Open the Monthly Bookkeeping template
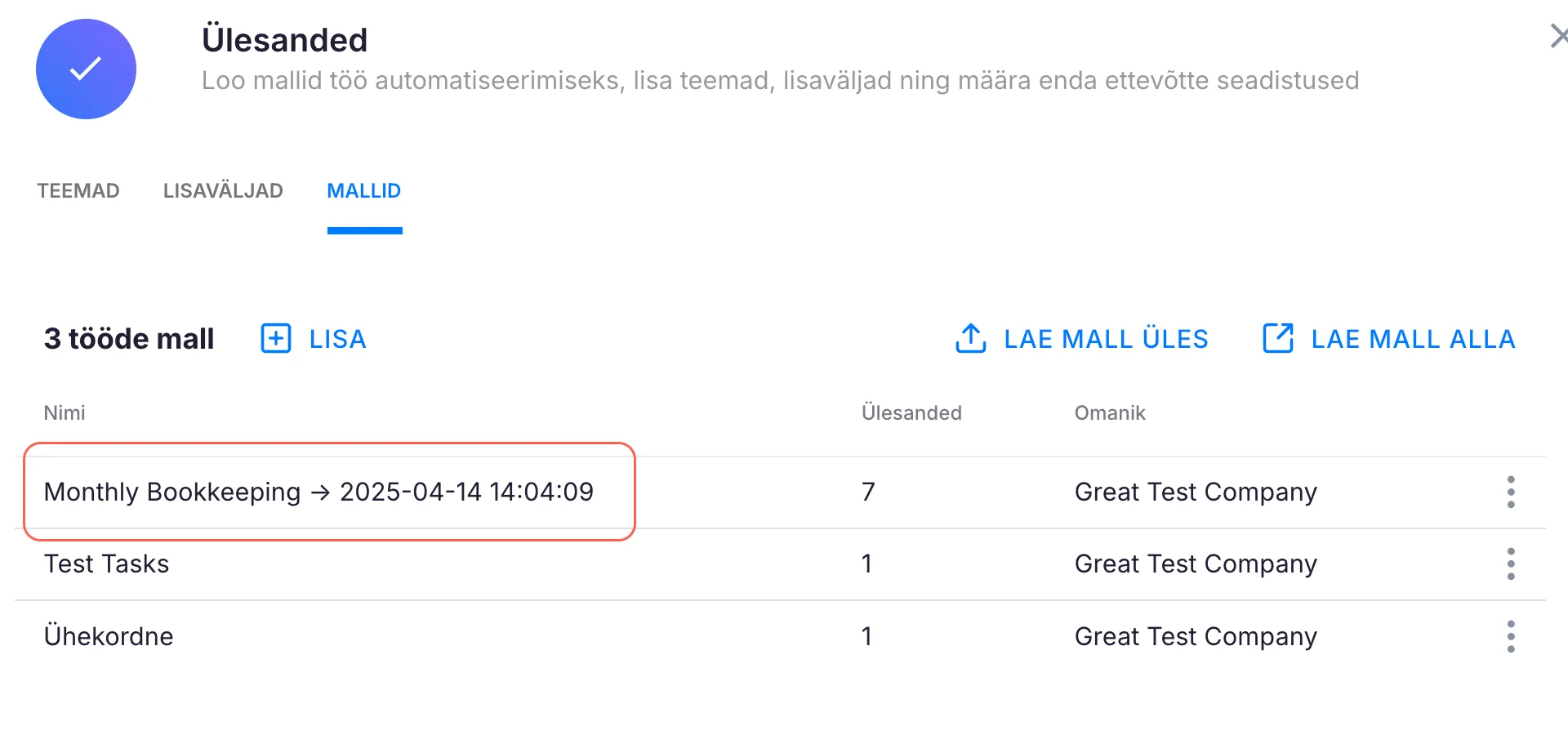 click(x=318, y=492)
